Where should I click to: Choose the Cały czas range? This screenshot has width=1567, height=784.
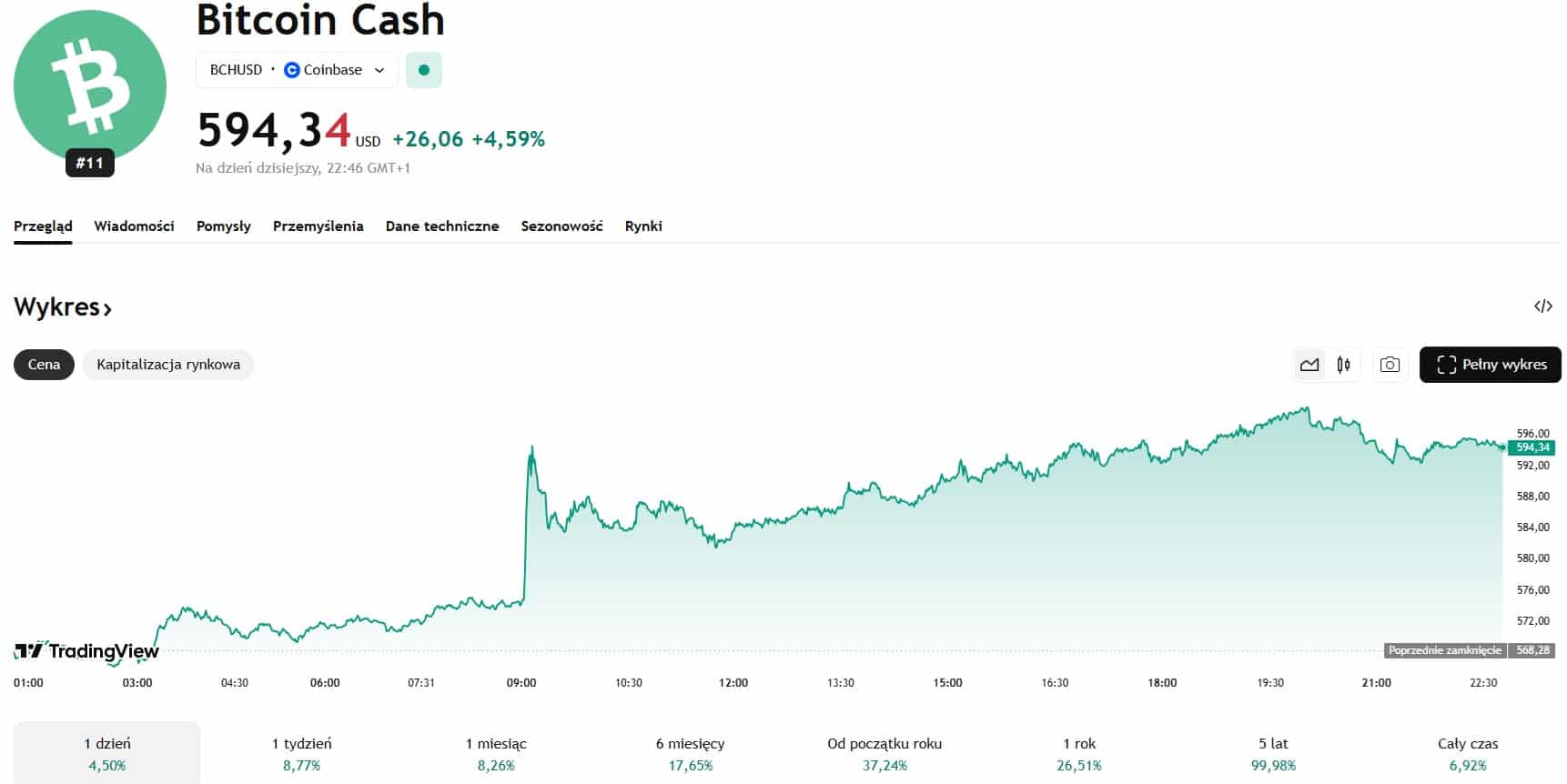tap(1467, 753)
